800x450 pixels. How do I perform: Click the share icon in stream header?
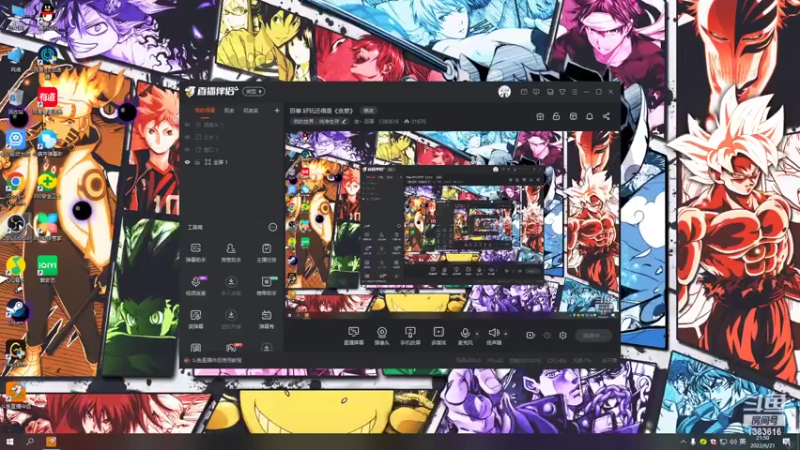click(606, 116)
